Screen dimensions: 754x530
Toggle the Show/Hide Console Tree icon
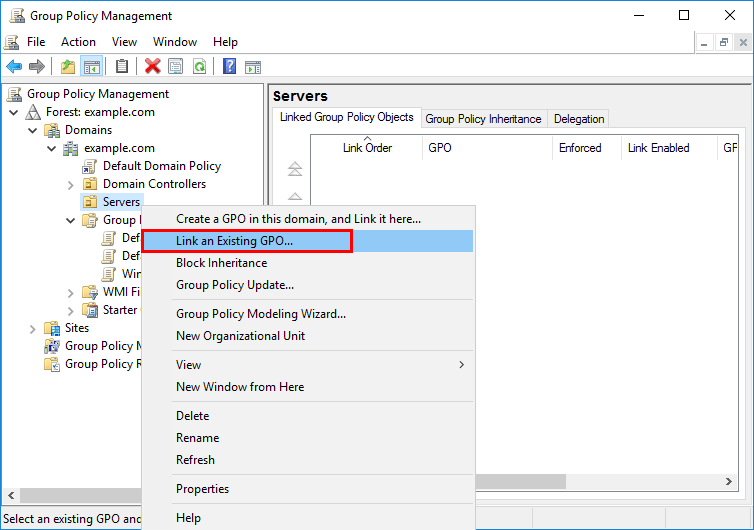click(91, 66)
